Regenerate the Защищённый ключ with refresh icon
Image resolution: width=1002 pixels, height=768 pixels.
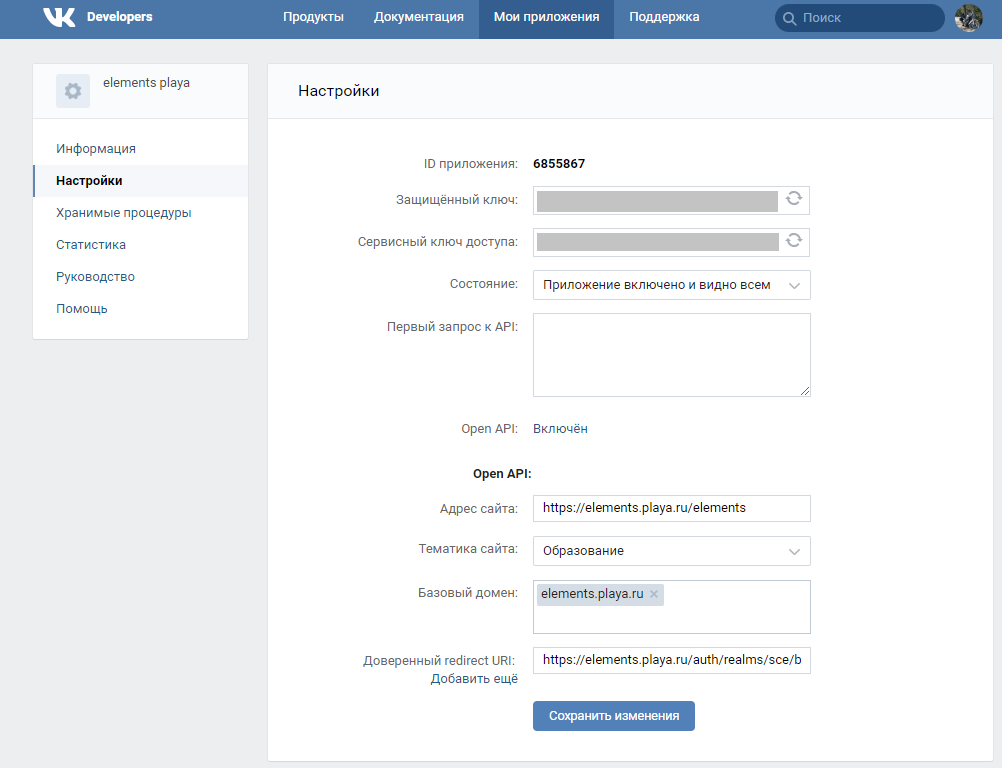point(794,200)
